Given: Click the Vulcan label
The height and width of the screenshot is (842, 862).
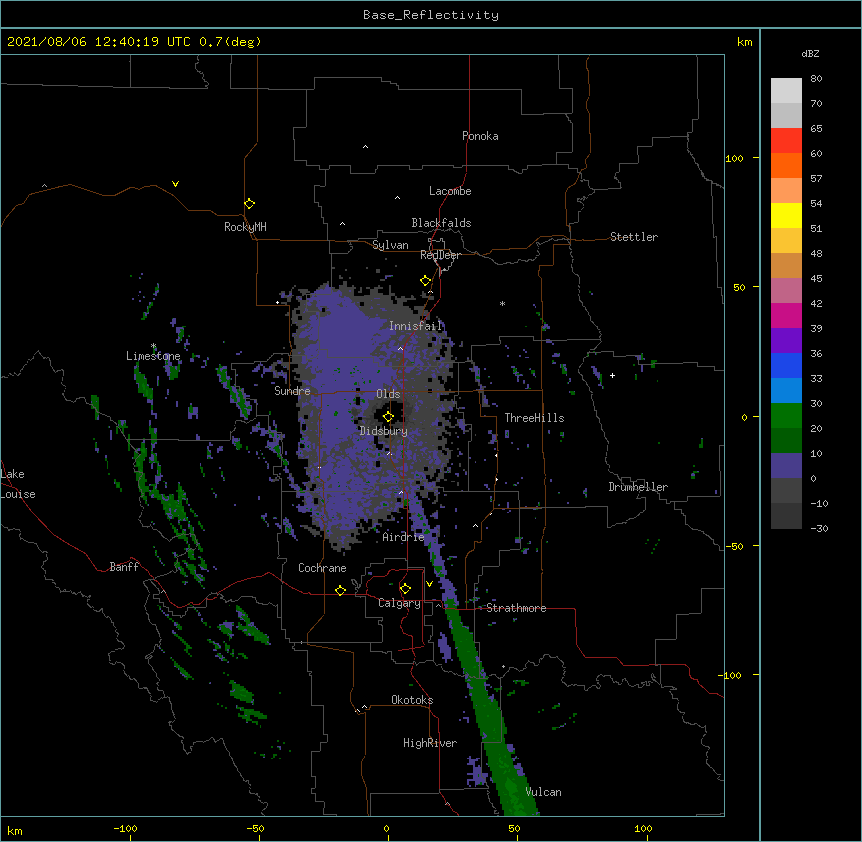Looking at the screenshot, I should [x=543, y=792].
